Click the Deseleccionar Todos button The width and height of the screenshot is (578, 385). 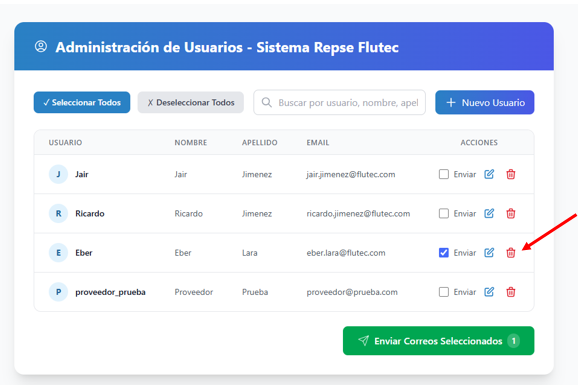(x=191, y=102)
